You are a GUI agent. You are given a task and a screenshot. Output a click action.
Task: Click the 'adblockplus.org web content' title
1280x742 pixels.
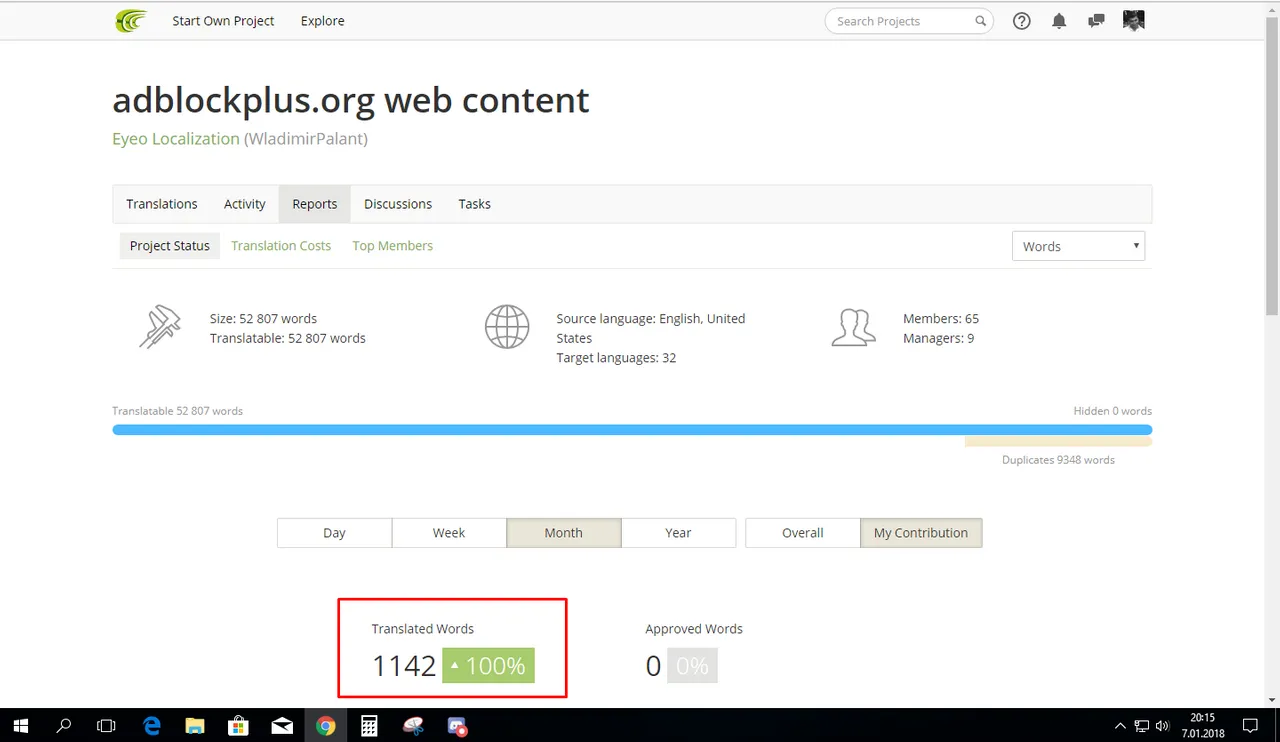tap(351, 100)
